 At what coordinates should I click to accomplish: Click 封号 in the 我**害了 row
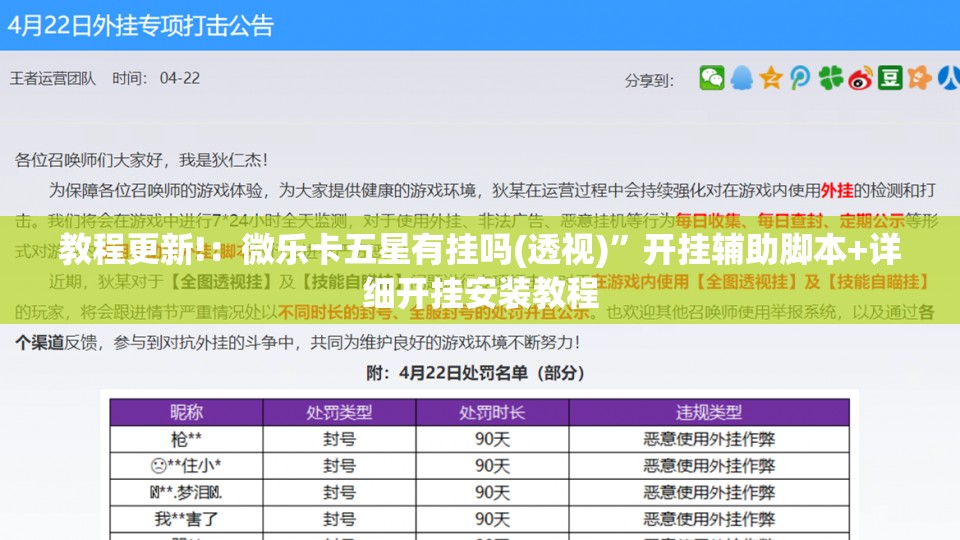coord(339,519)
